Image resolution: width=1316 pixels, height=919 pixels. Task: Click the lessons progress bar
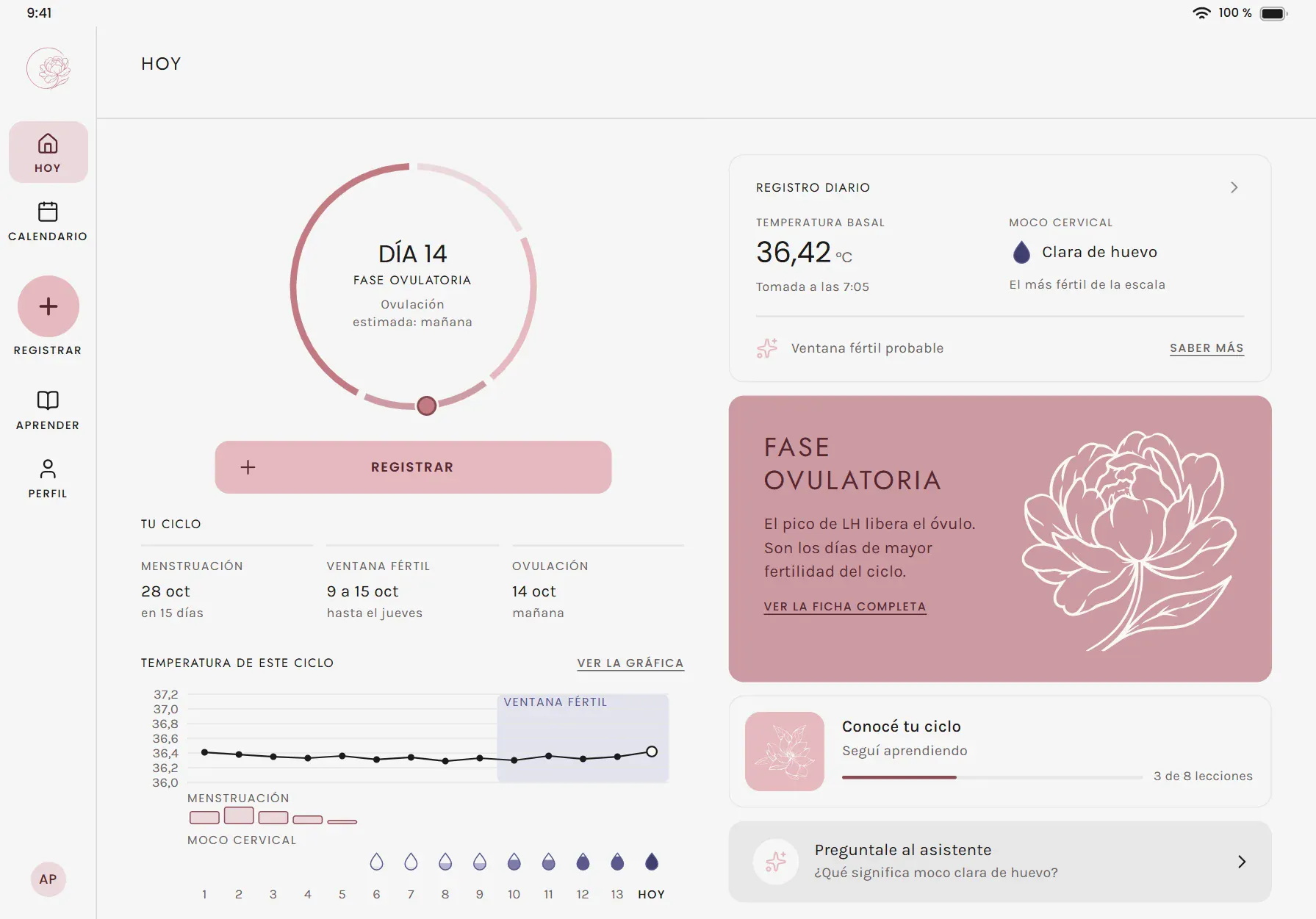click(992, 776)
